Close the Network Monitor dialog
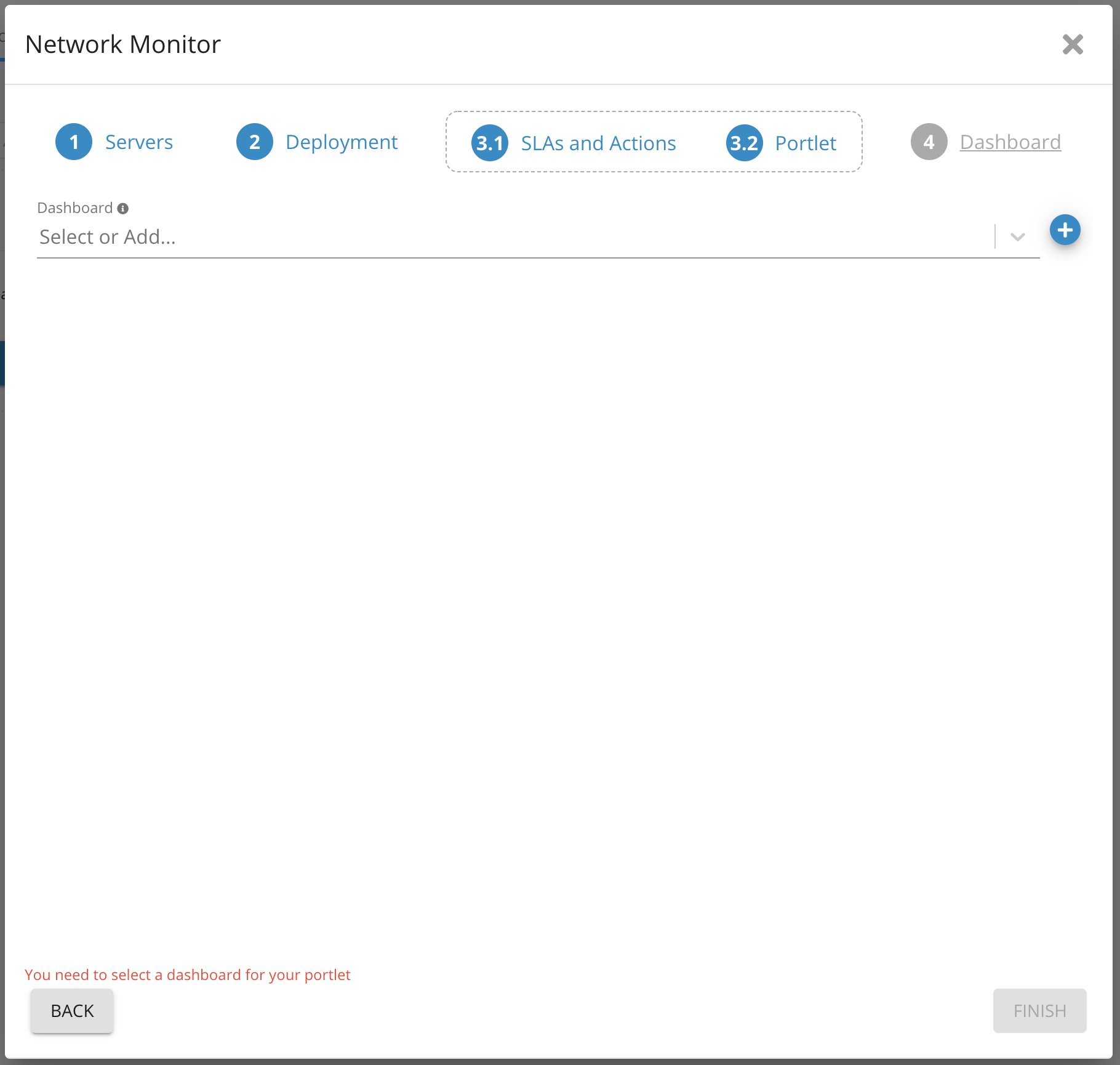Viewport: 1120px width, 1065px height. coord(1073,44)
